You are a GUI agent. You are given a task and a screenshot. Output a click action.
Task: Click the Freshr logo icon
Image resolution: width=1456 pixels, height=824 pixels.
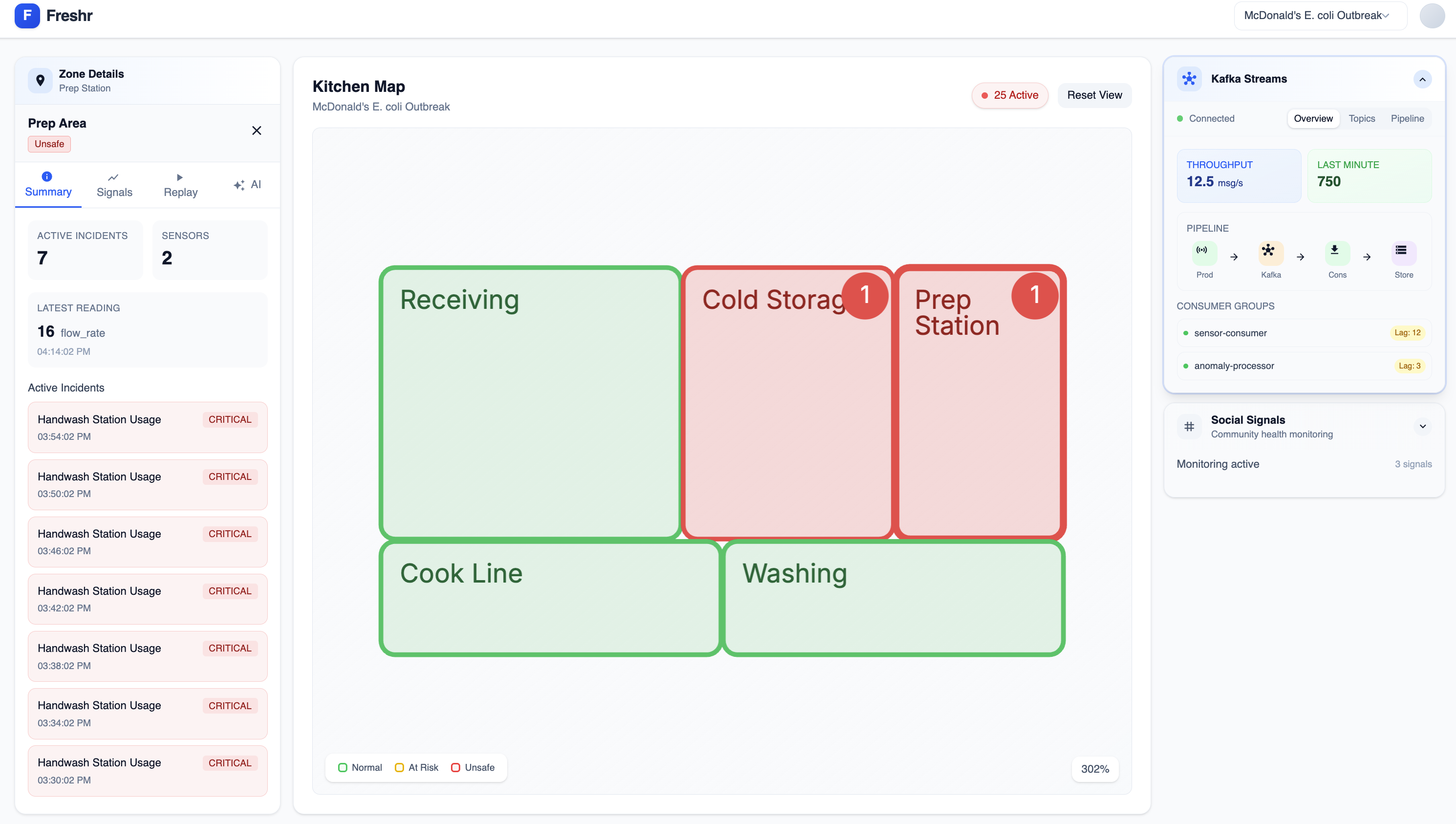[26, 15]
